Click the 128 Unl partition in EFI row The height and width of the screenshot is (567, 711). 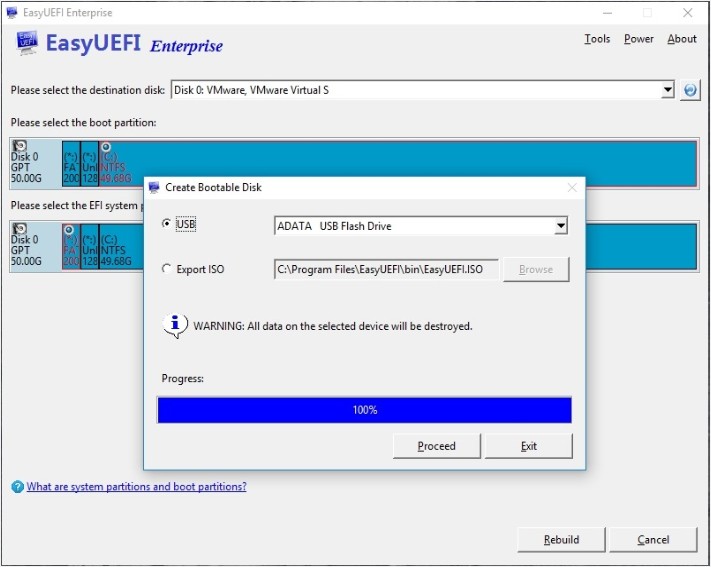click(90, 246)
